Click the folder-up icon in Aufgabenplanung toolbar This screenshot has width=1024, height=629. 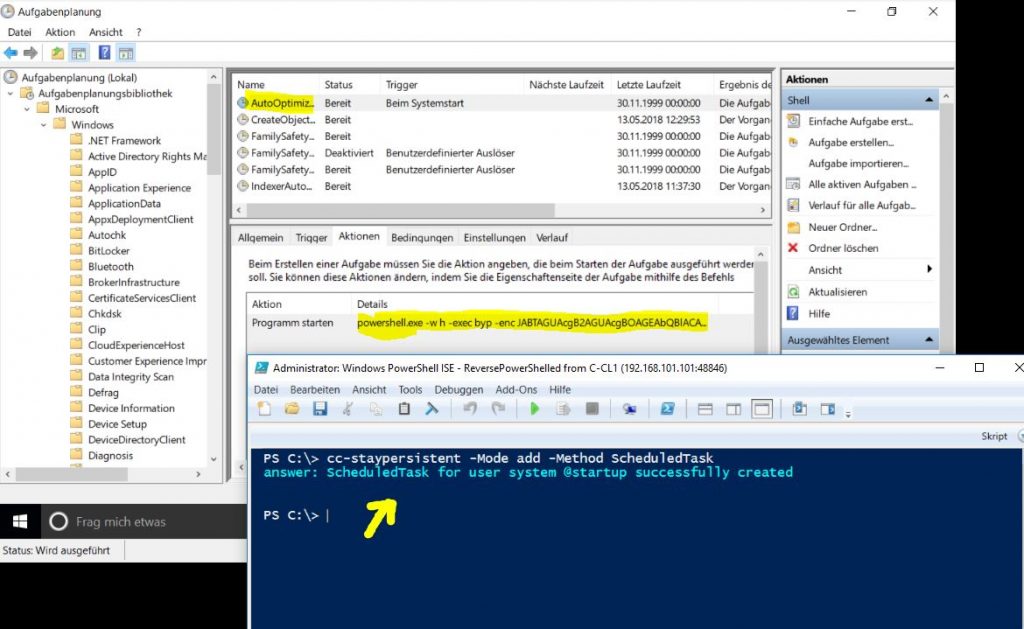tap(57, 53)
